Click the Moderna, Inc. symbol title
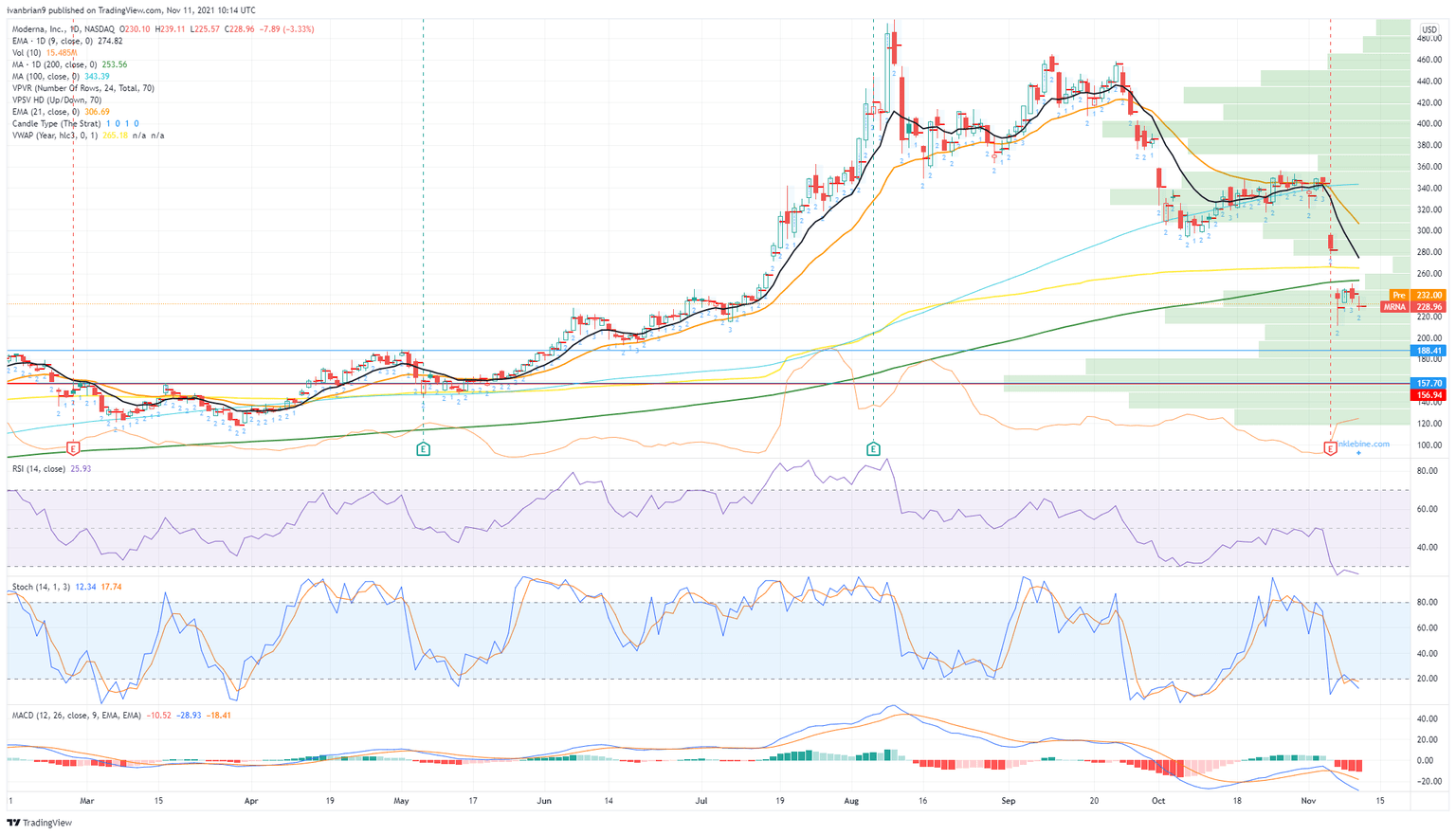Viewport: 1456px width, 835px height. click(x=63, y=29)
